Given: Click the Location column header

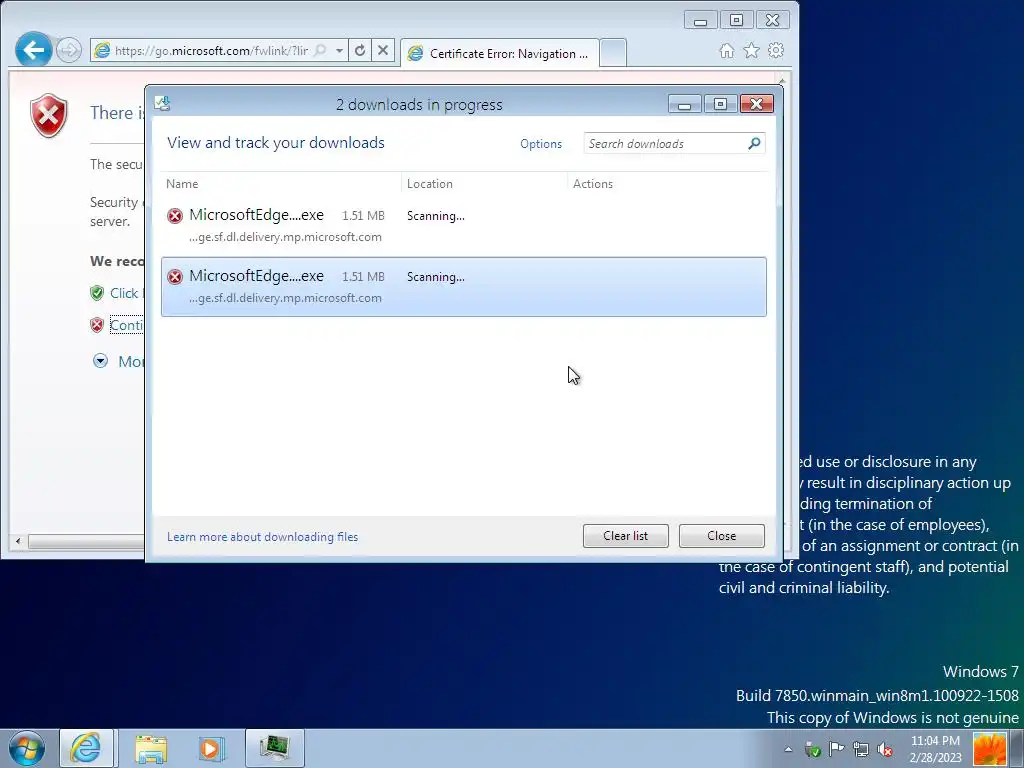Looking at the screenshot, I should pyautogui.click(x=430, y=184).
